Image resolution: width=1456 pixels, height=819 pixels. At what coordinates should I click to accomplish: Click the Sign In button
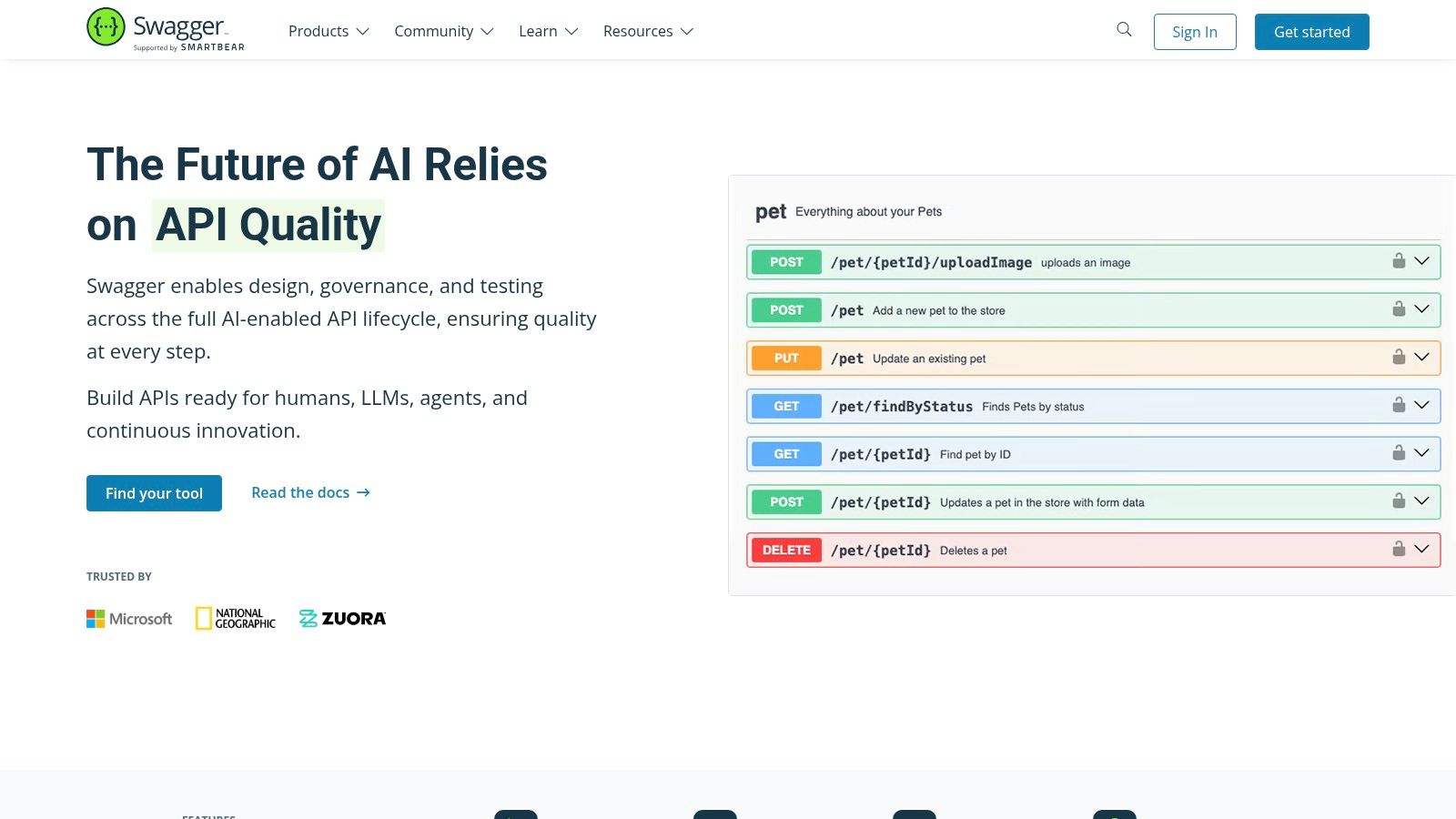(x=1194, y=32)
